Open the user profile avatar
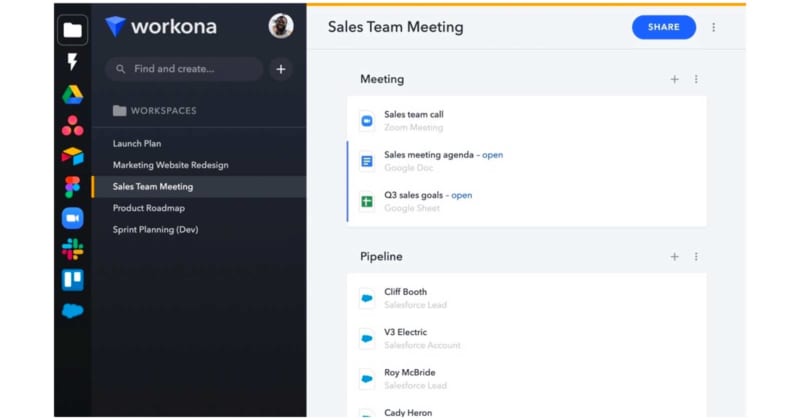This screenshot has width=800, height=420. 281,26
